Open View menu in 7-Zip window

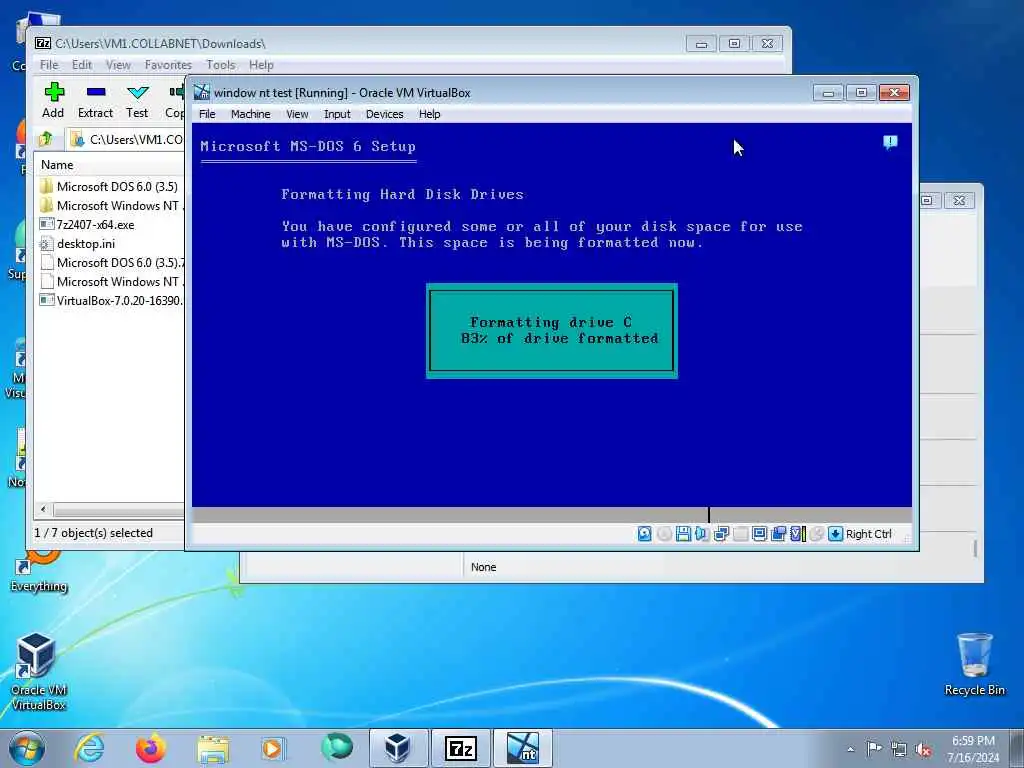click(x=118, y=65)
